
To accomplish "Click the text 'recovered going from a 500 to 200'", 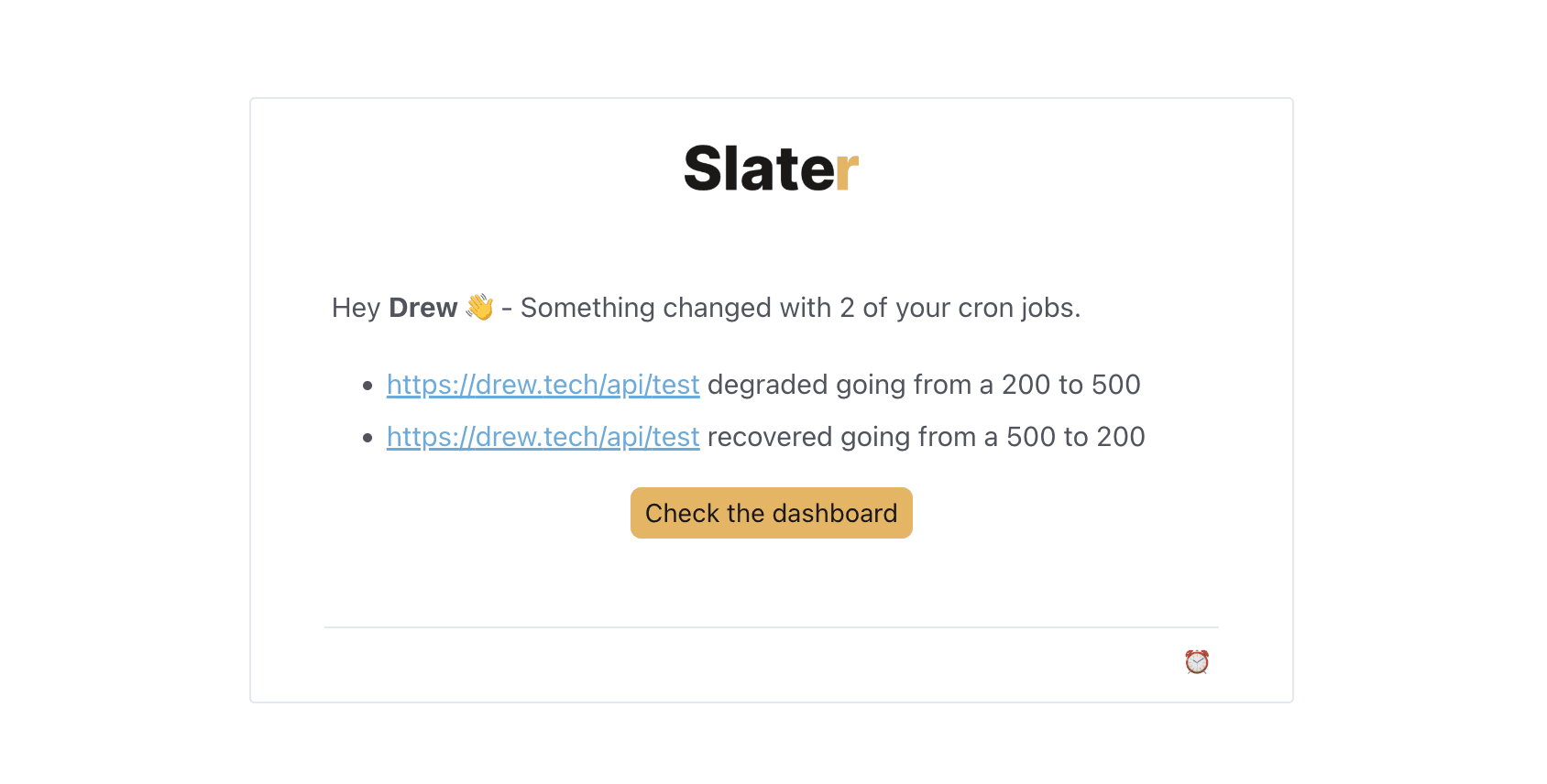I will pos(927,437).
